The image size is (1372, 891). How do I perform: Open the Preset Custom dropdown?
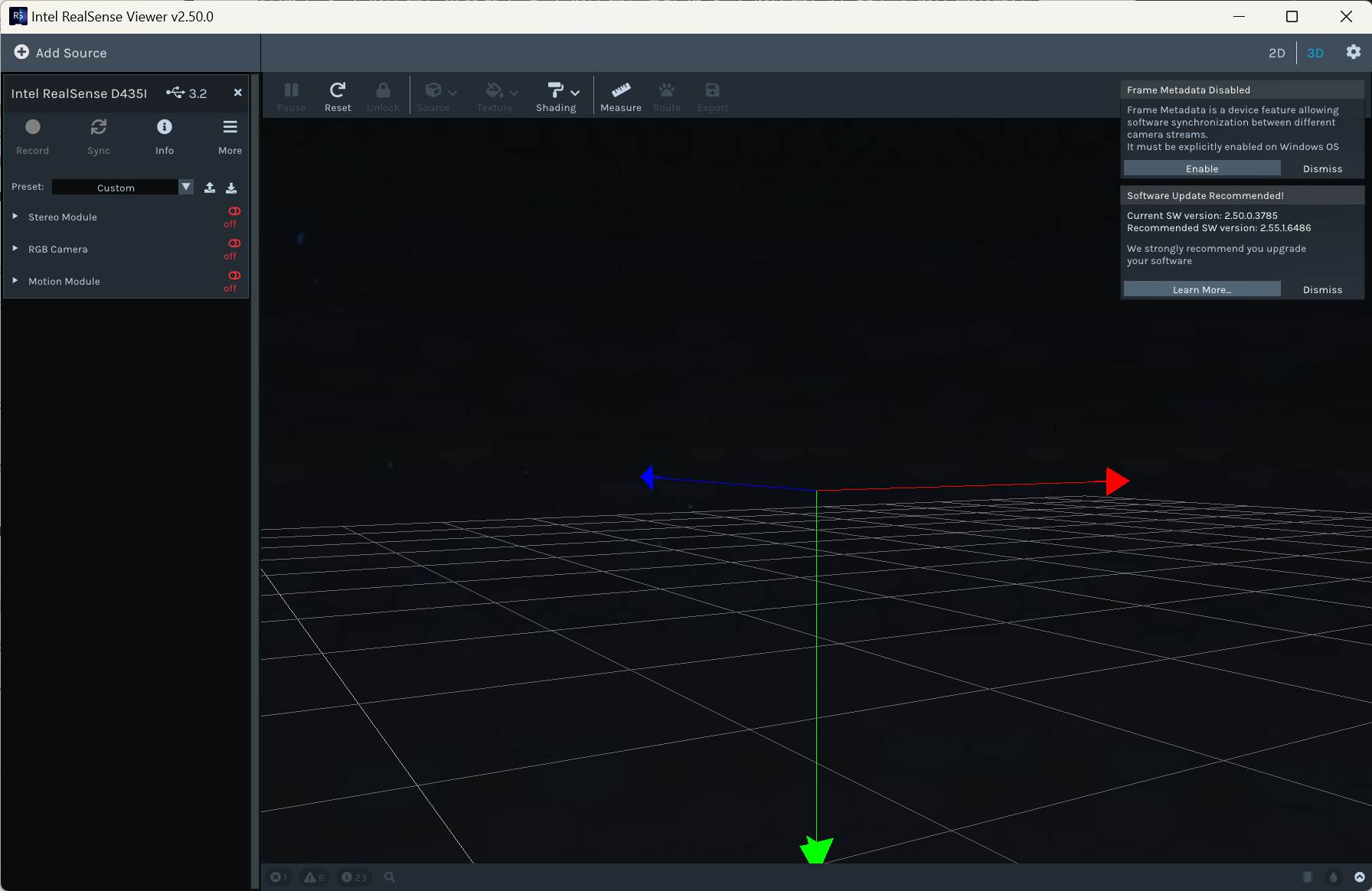[122, 188]
